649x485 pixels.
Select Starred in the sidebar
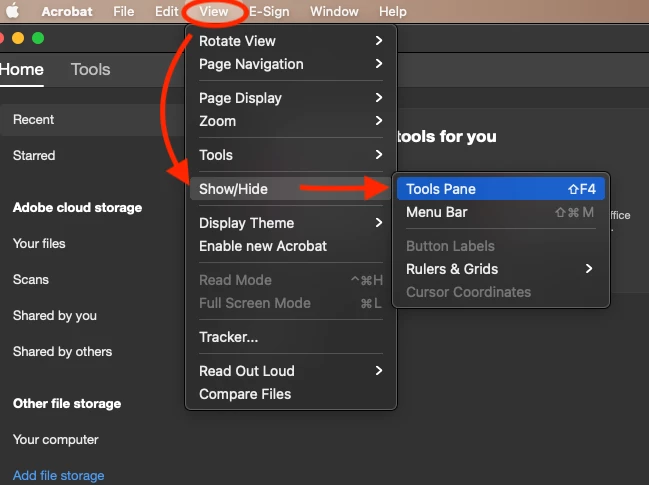[34, 155]
